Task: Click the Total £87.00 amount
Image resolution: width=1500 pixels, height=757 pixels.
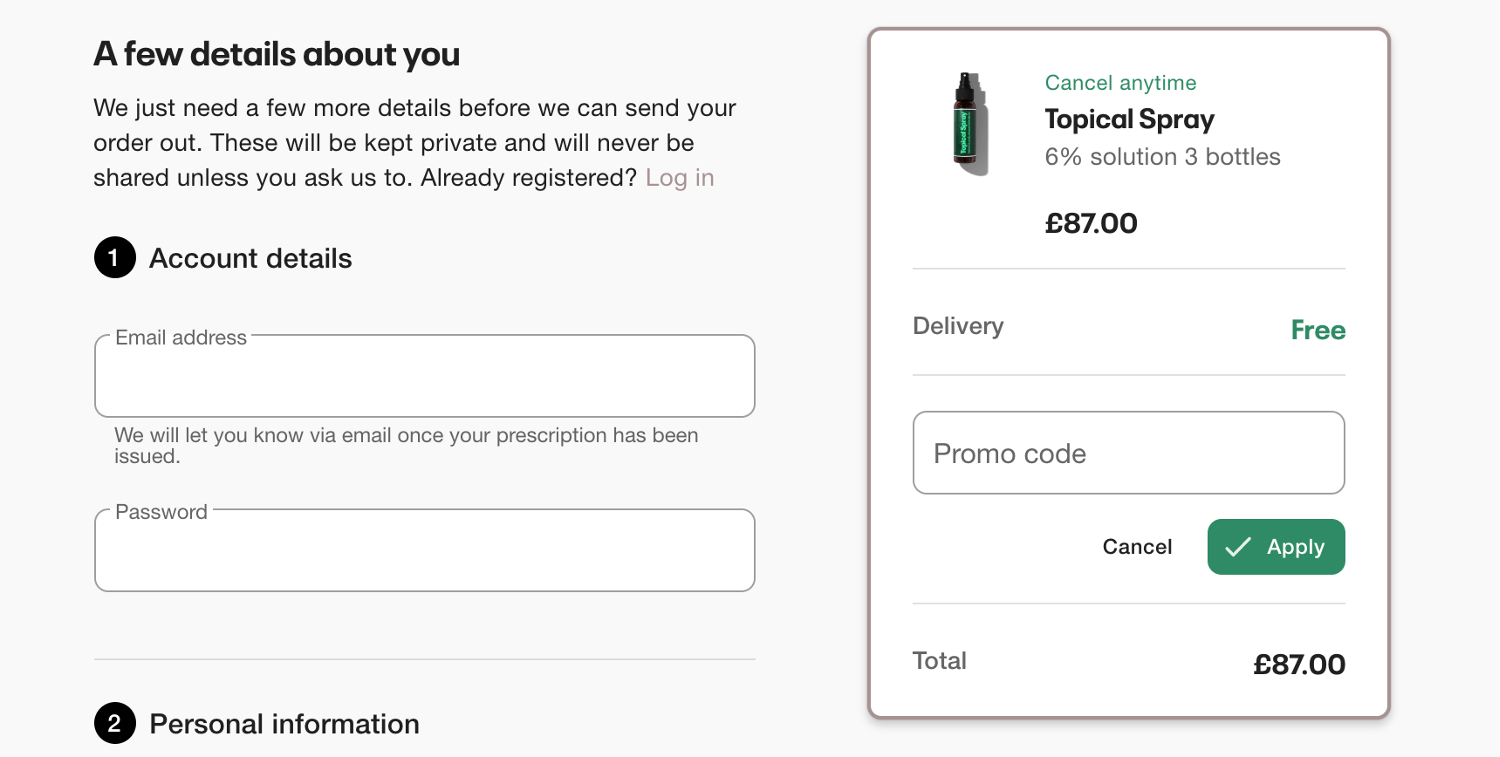Action: [x=1299, y=664]
